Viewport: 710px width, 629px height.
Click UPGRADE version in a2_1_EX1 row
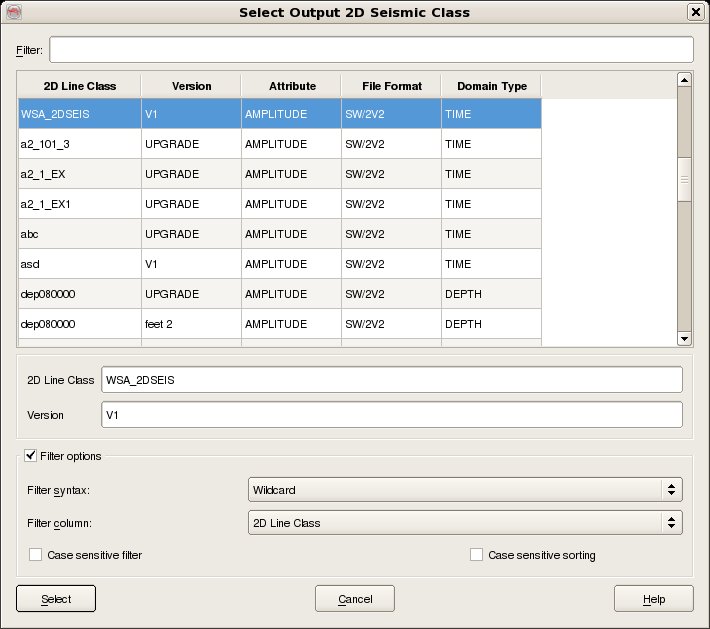(191, 204)
